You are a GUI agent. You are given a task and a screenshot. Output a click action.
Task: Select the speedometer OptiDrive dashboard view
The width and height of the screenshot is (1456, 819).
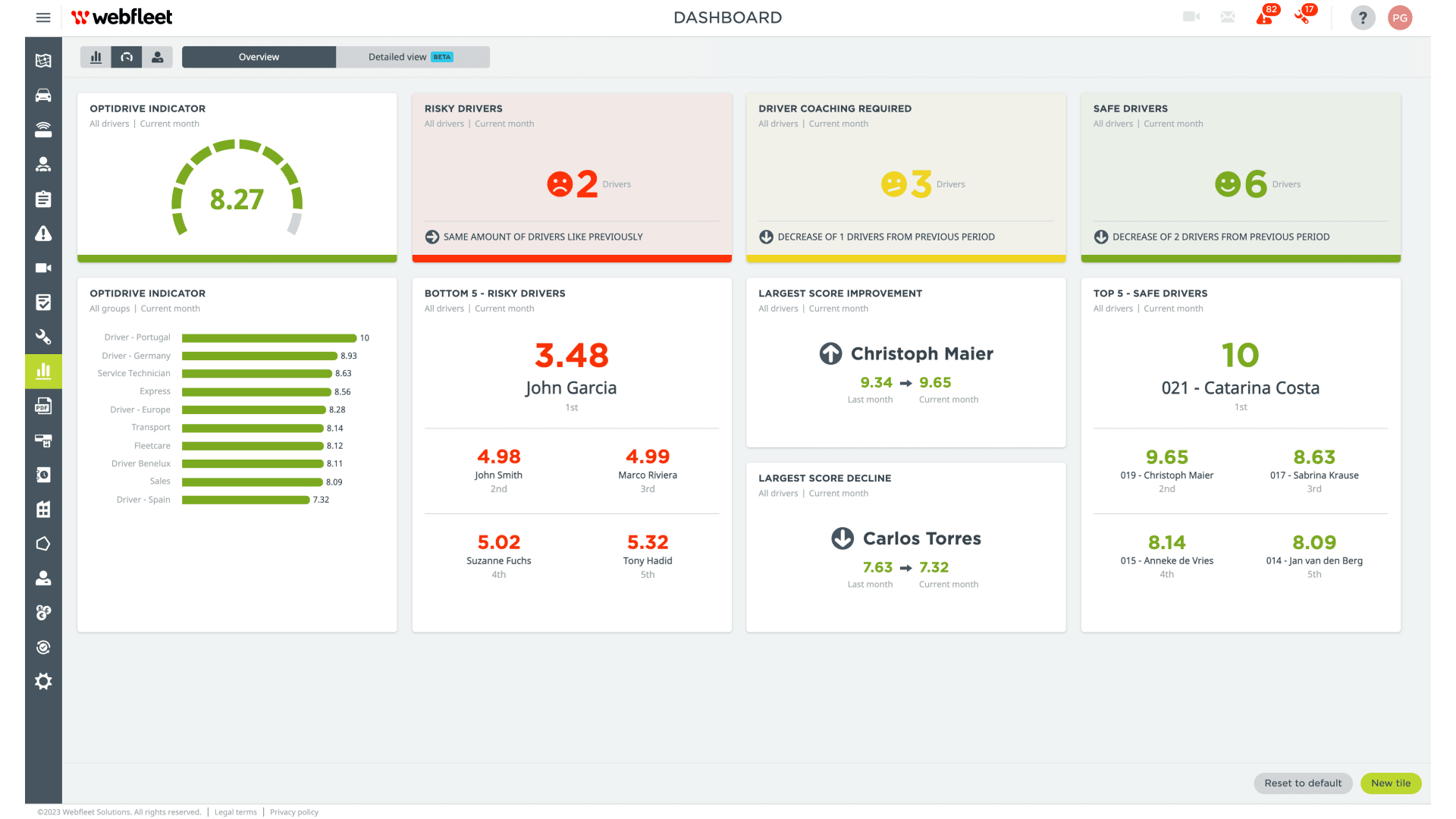point(127,57)
